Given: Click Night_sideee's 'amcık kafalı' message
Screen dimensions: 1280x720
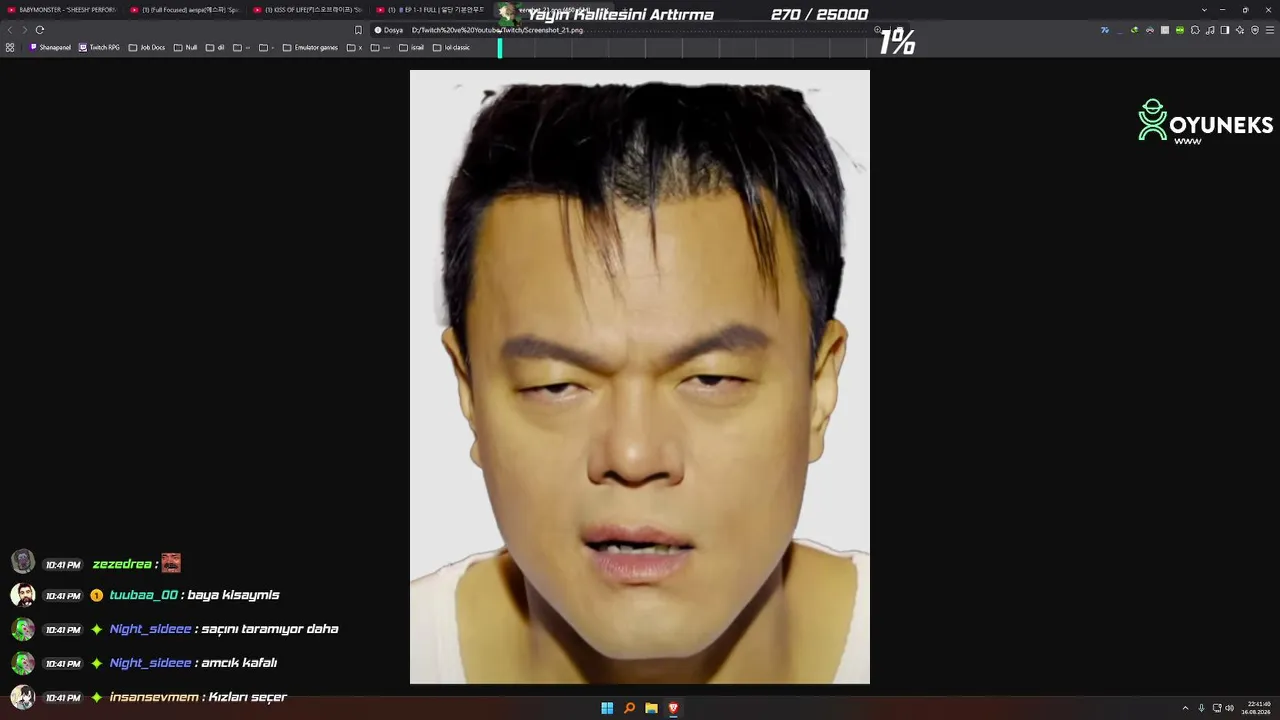Looking at the screenshot, I should [239, 663].
